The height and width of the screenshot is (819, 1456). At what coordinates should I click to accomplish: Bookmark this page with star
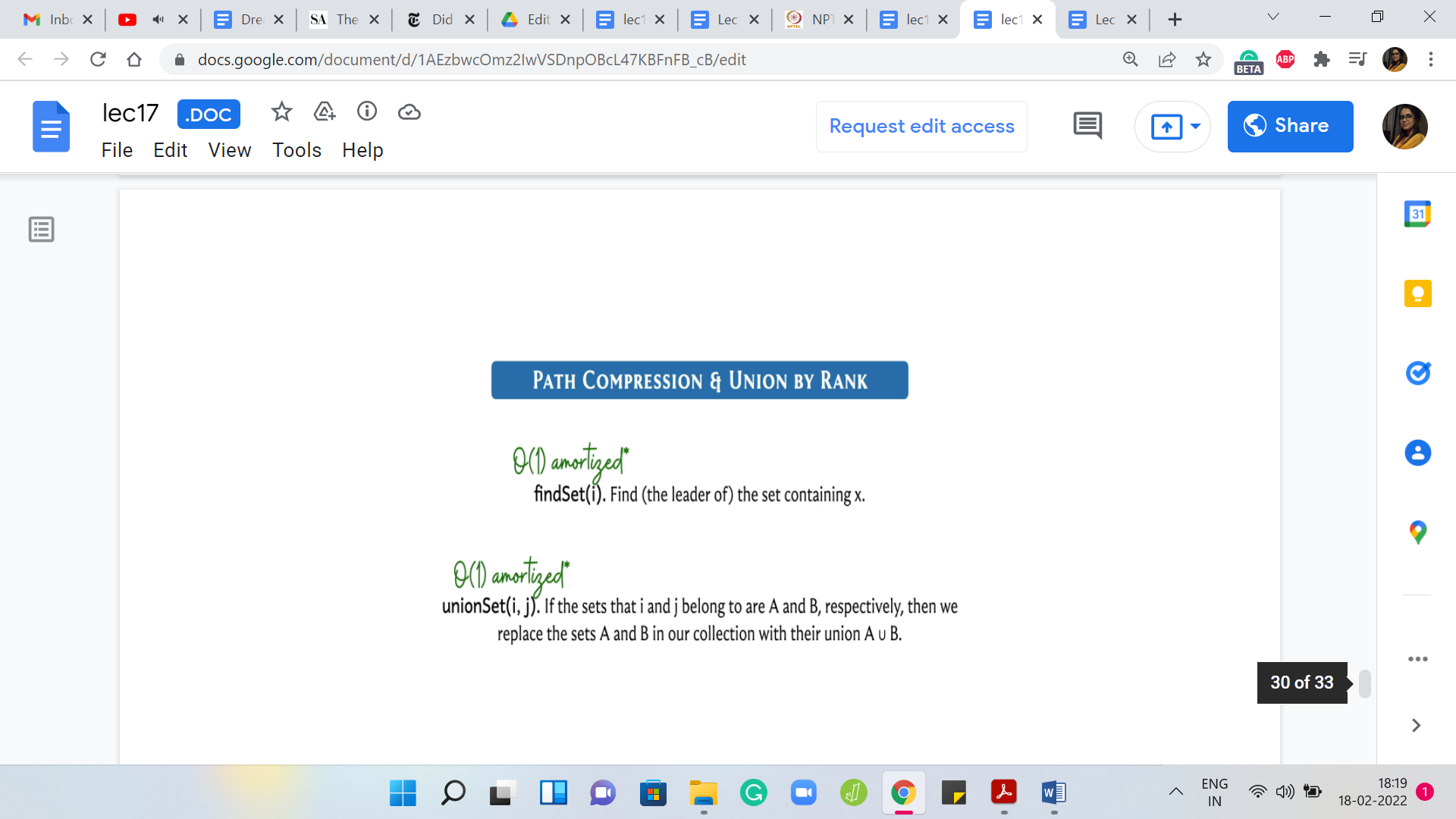pyautogui.click(x=1203, y=59)
